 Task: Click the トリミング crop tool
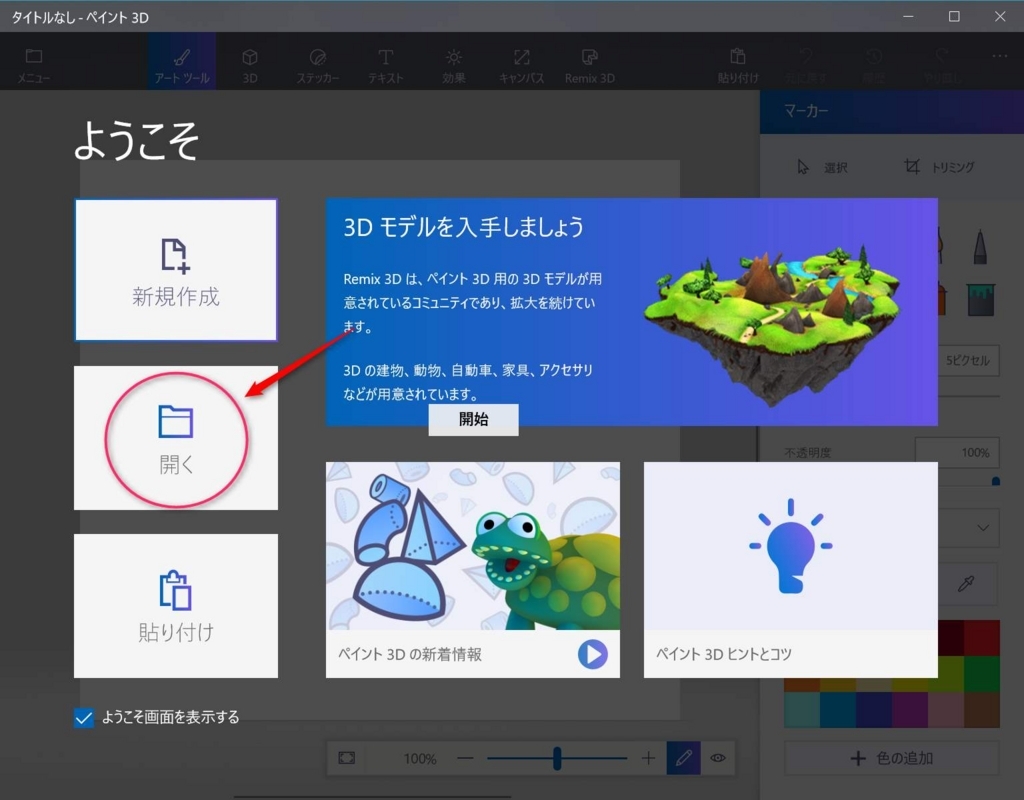click(939, 167)
